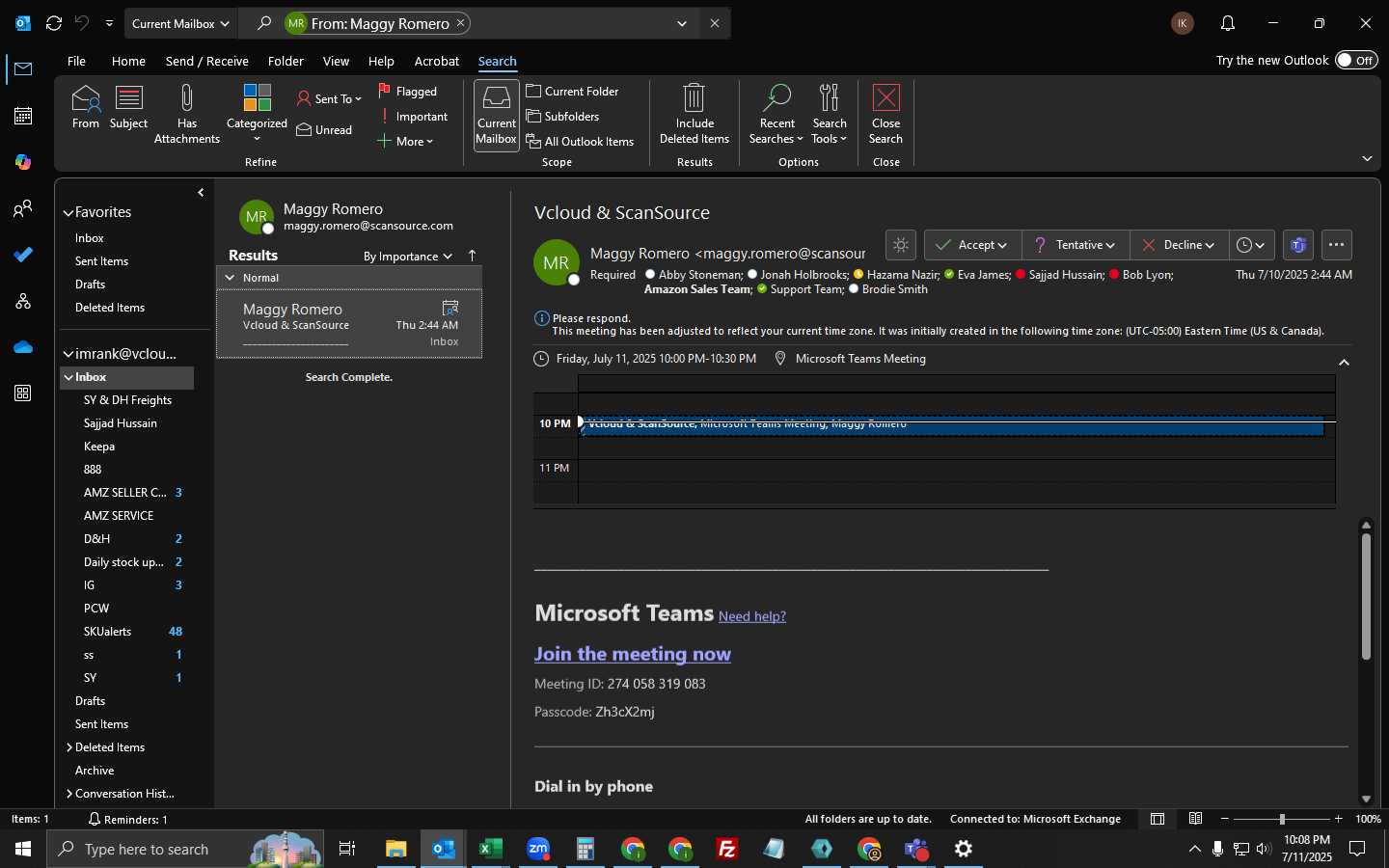Click the reading pane vertical scrollbar

1366,596
